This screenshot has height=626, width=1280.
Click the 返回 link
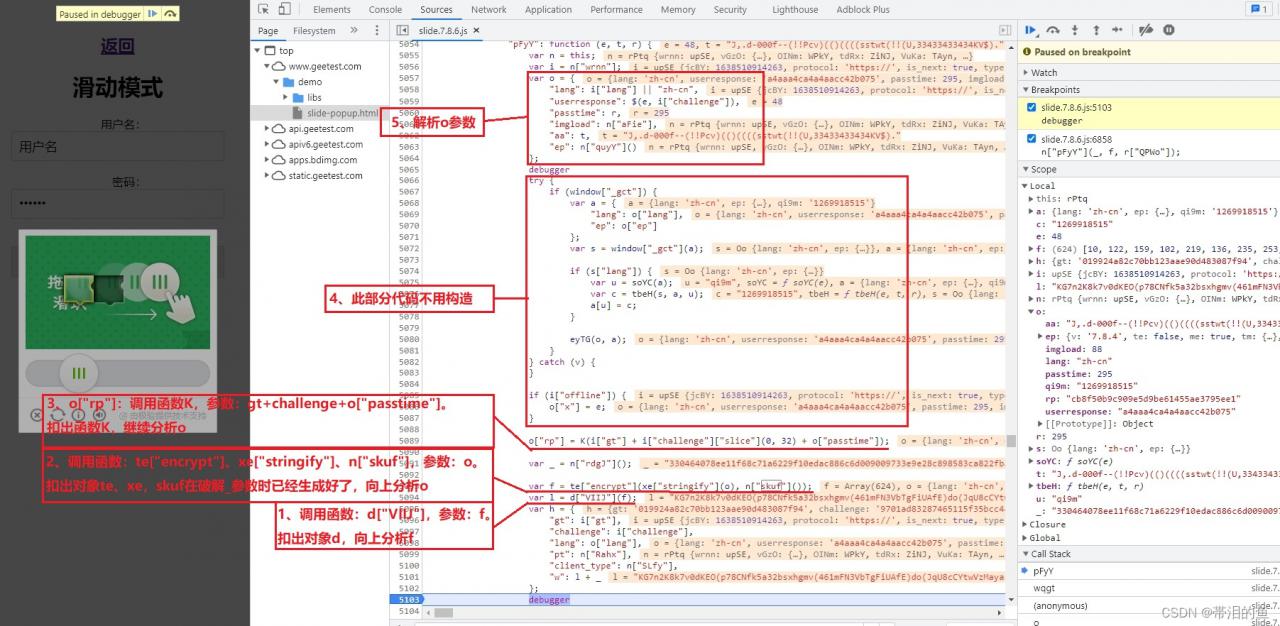tap(117, 46)
